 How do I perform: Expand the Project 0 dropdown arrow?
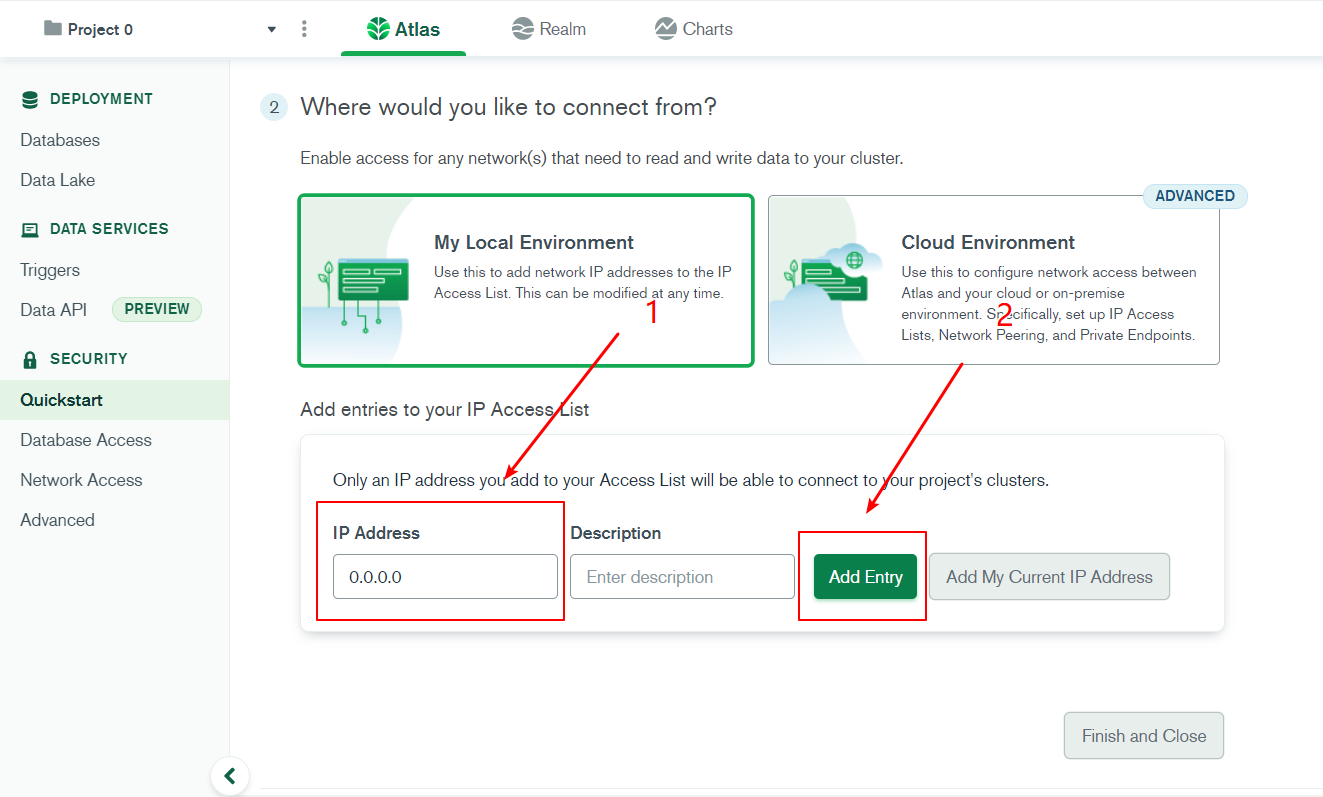[x=271, y=29]
